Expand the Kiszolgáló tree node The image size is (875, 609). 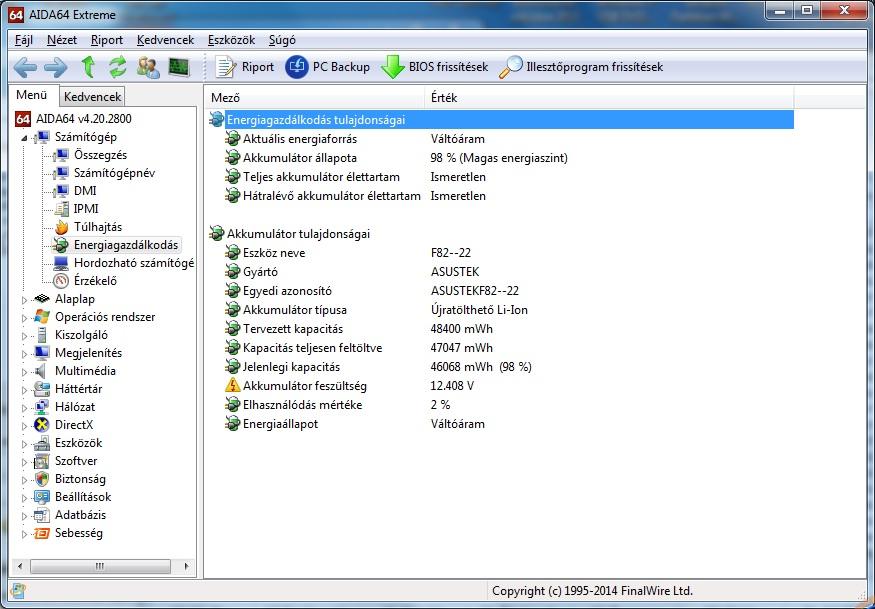pyautogui.click(x=24, y=336)
